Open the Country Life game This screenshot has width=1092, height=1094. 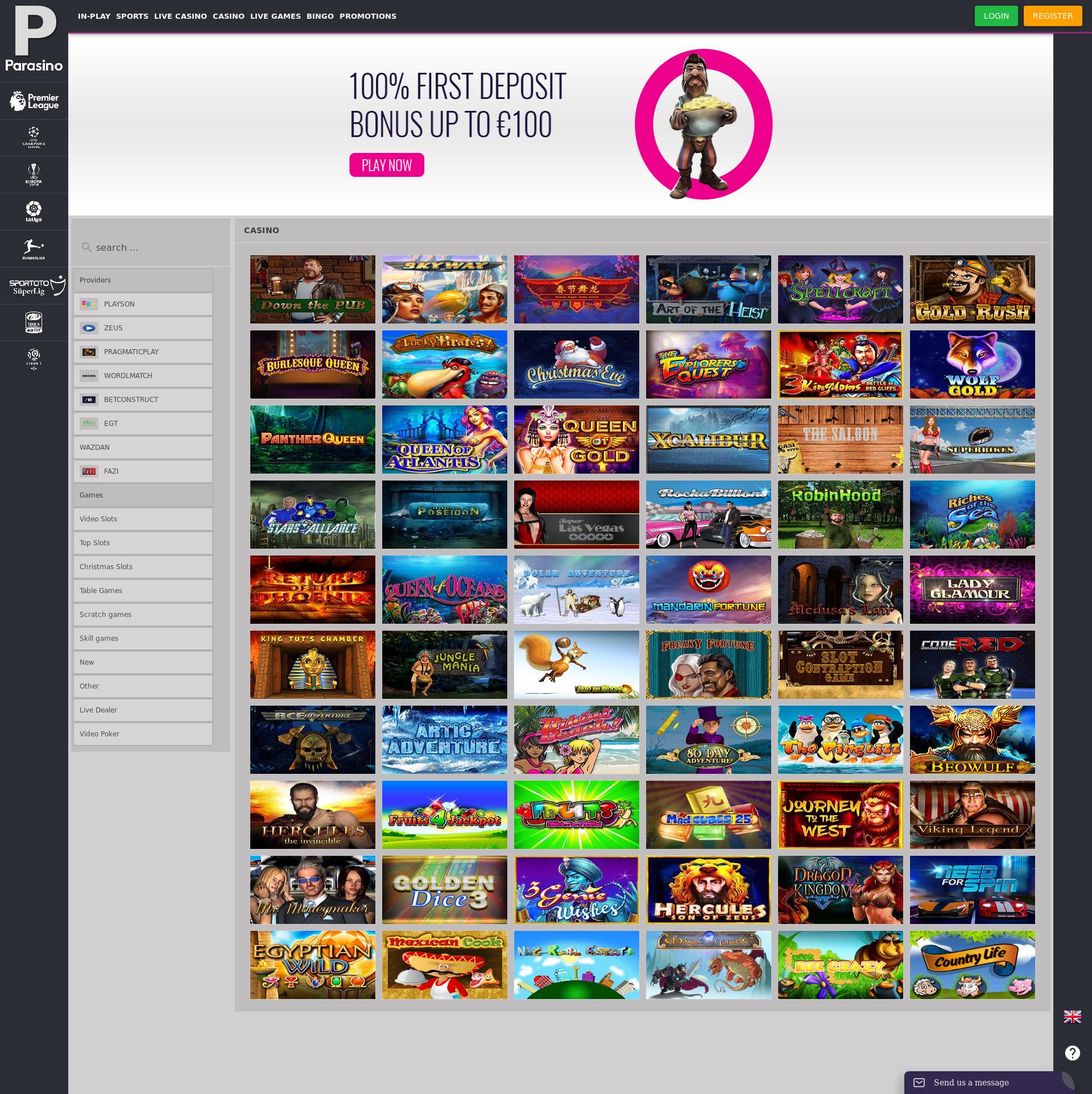973,965
